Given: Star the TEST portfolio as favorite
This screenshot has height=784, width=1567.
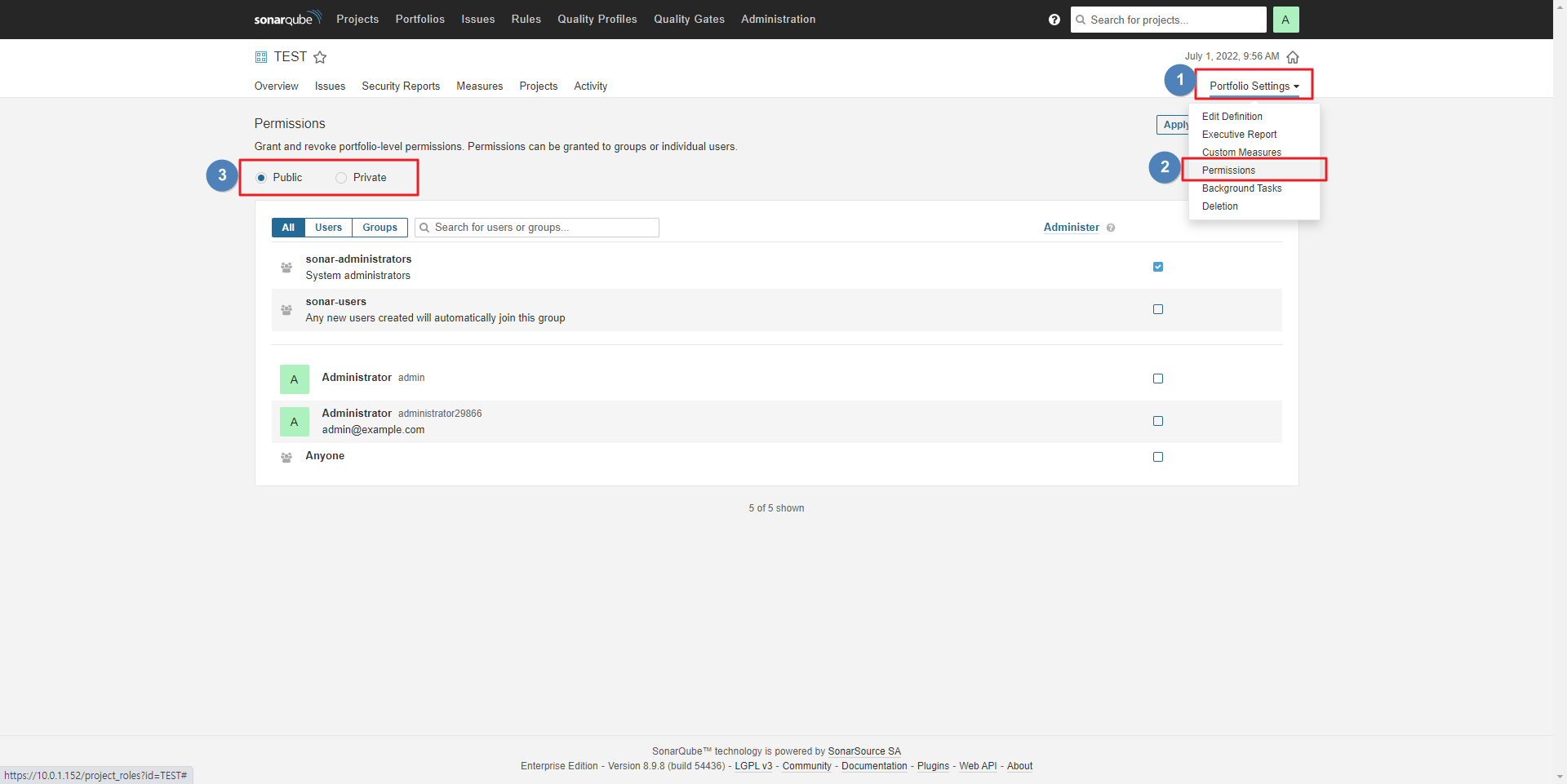Looking at the screenshot, I should coord(320,57).
